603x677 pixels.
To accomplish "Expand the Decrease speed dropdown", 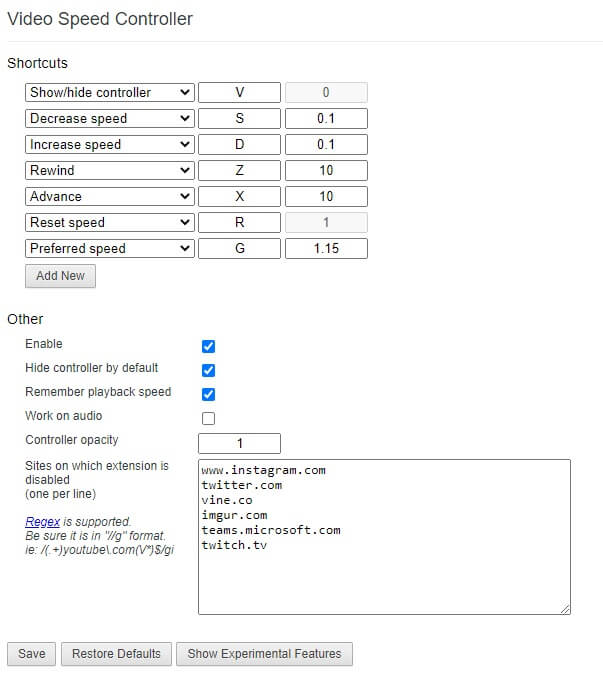I will pyautogui.click(x=110, y=119).
